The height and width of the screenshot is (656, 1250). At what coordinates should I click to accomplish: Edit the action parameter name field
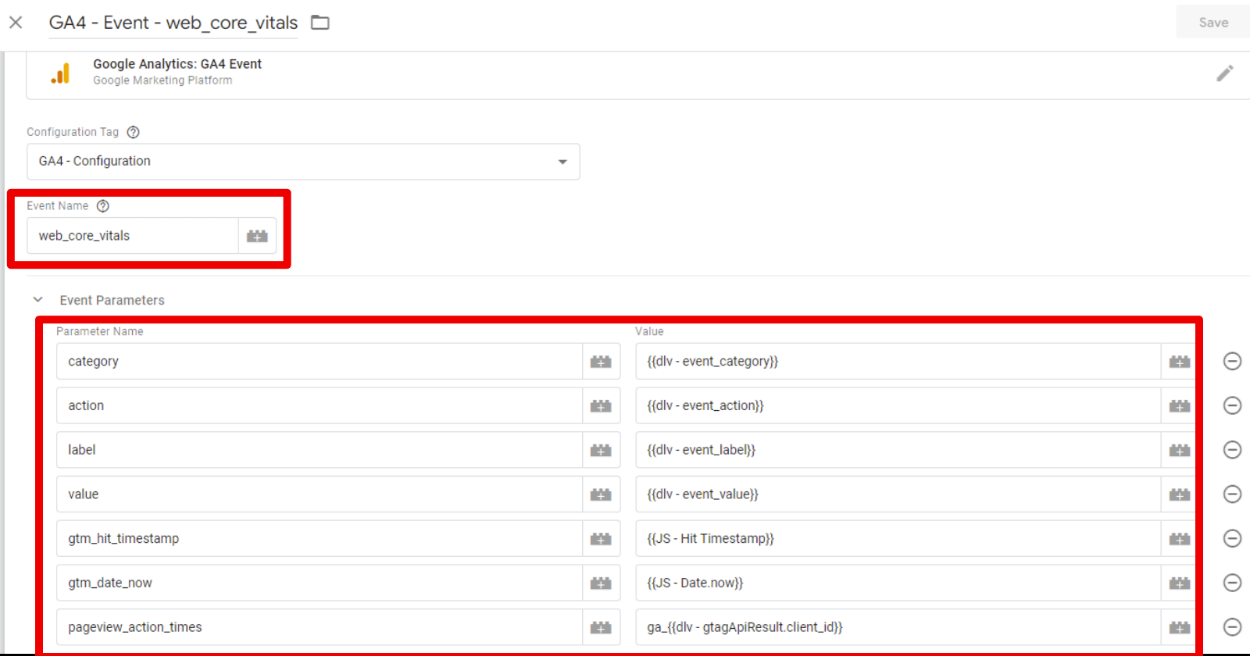tap(319, 405)
